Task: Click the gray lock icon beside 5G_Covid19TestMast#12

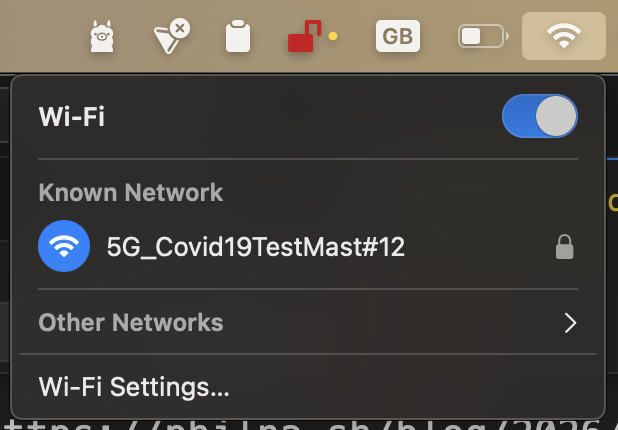Action: [564, 247]
